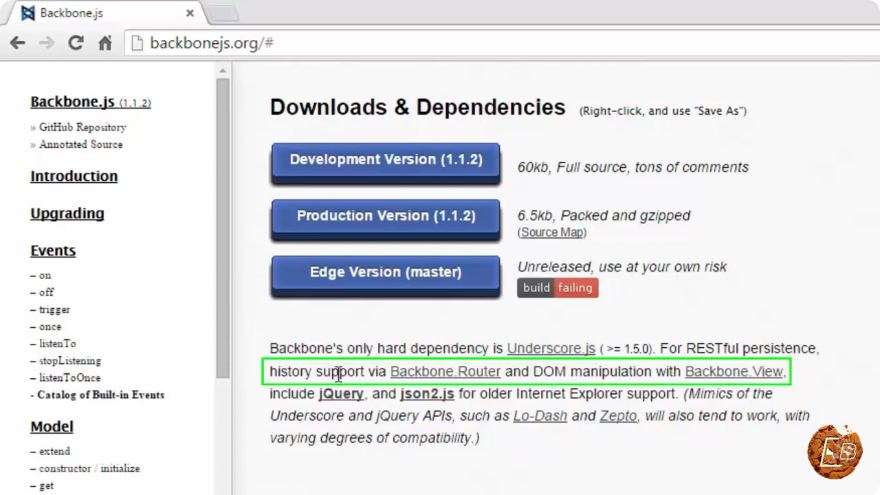Click the sidebar scrollbar thumb
The image size is (880, 495).
pyautogui.click(x=222, y=228)
